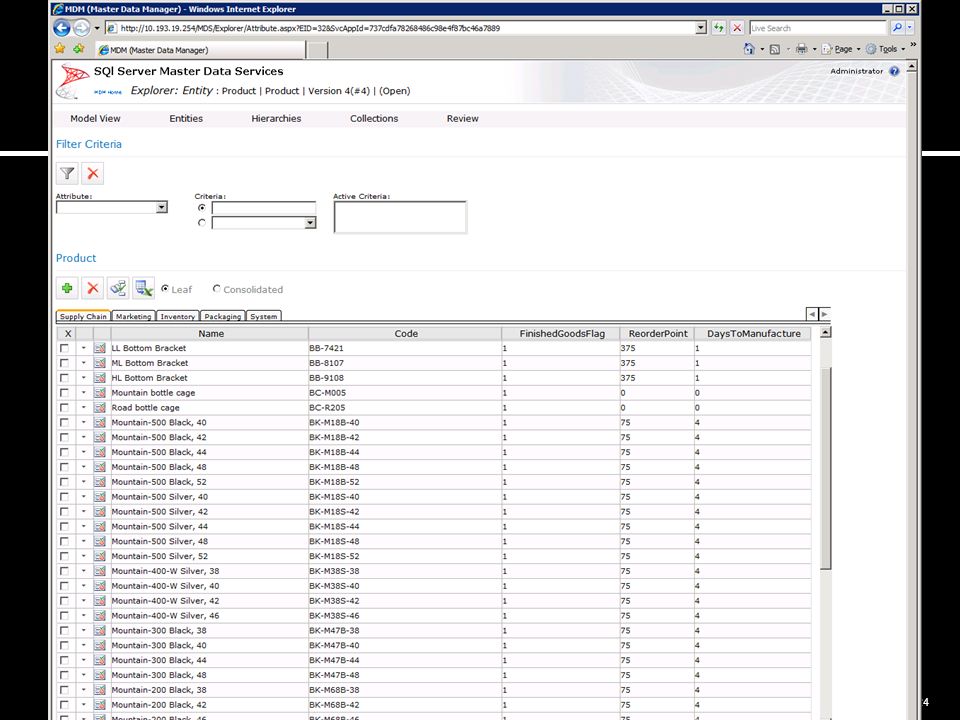Open row menu arrow for Mountain-500 Black, 42
Viewport: 960px width, 720px height.
pyautogui.click(x=84, y=437)
